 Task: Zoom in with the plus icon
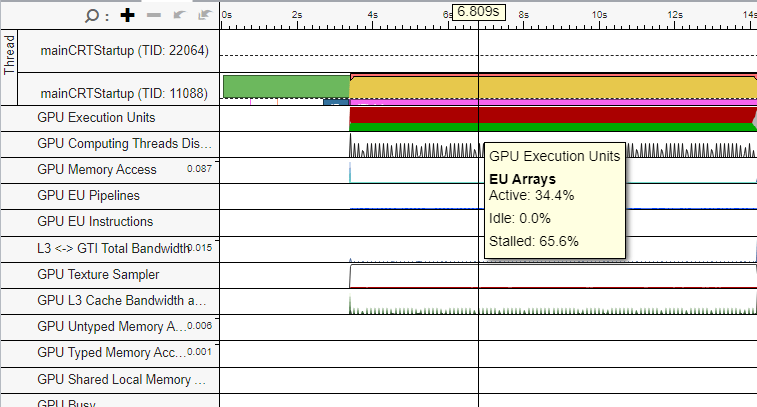127,15
